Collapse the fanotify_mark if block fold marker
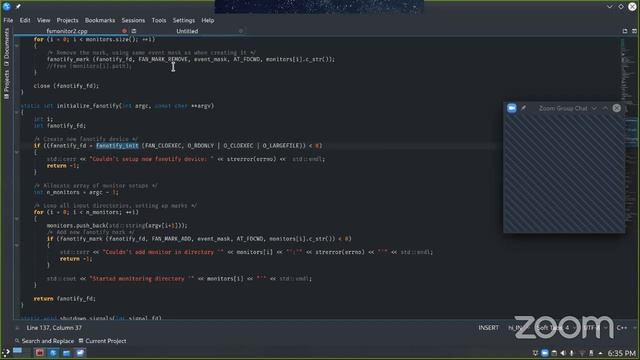The image size is (640, 360). pyautogui.click(x=17, y=245)
